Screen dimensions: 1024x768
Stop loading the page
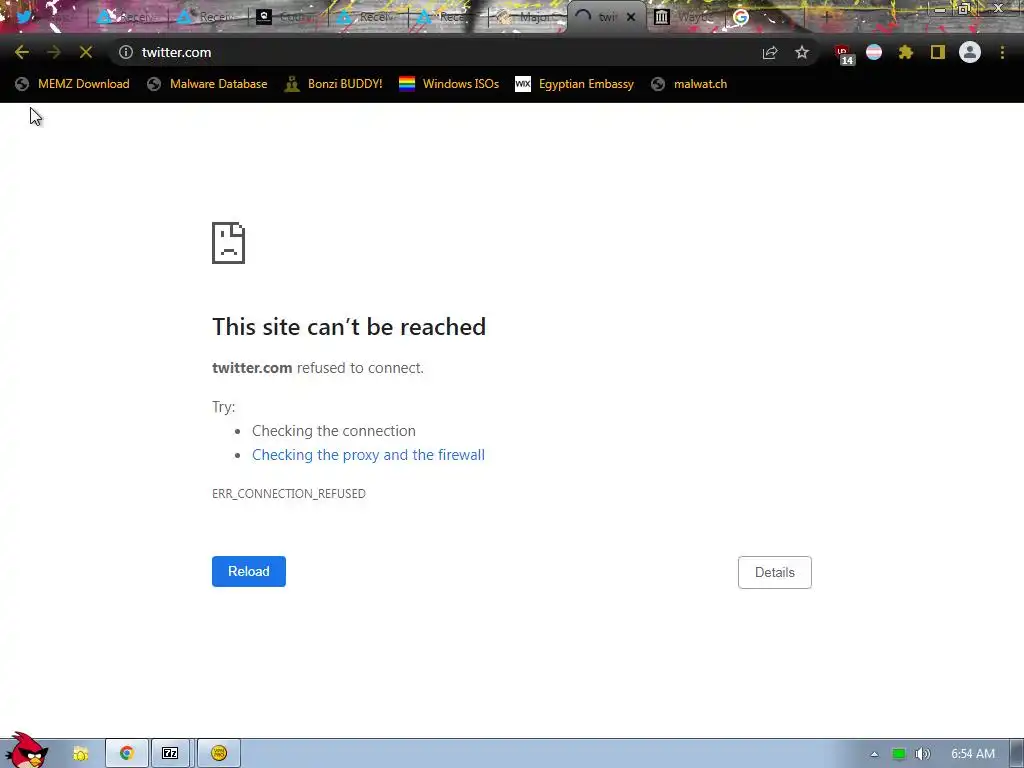click(86, 52)
